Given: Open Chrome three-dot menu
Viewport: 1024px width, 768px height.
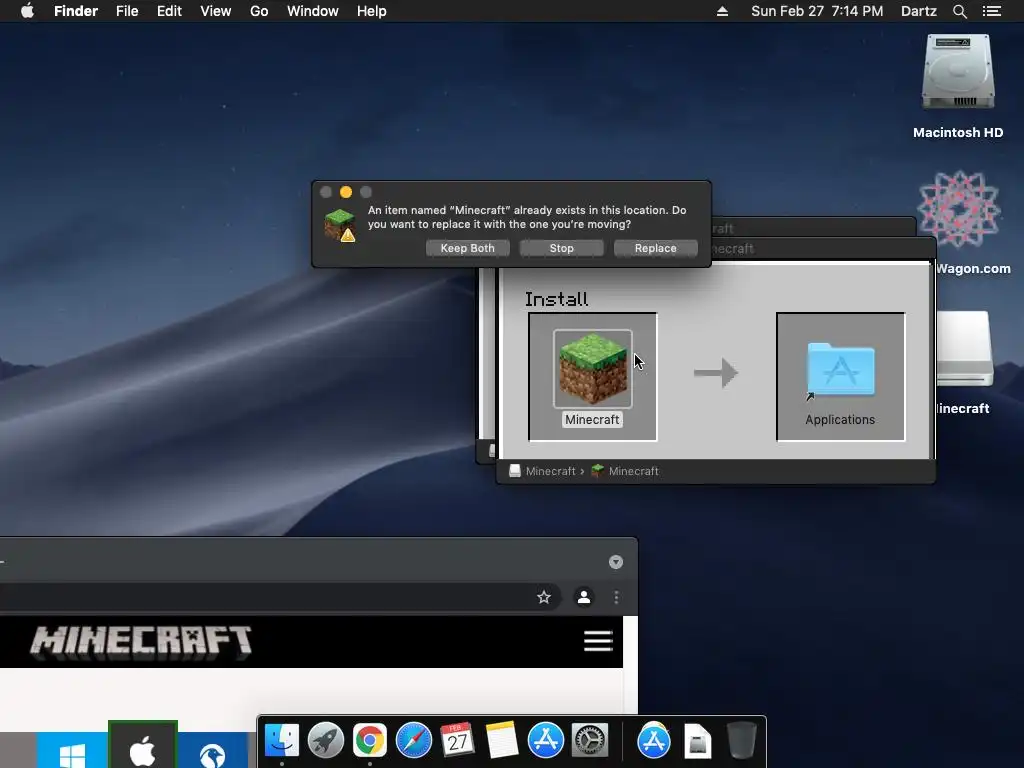Looking at the screenshot, I should (x=616, y=597).
